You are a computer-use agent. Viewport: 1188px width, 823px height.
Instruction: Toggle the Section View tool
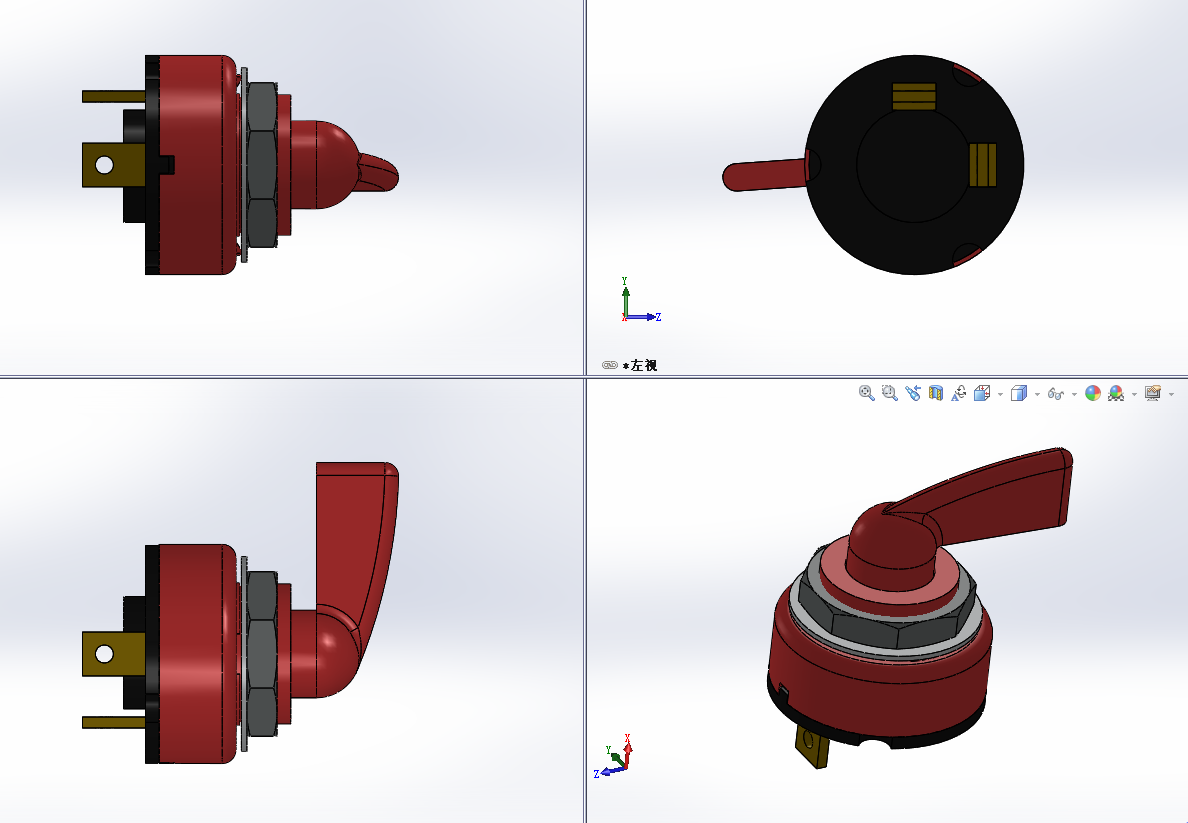(x=936, y=393)
